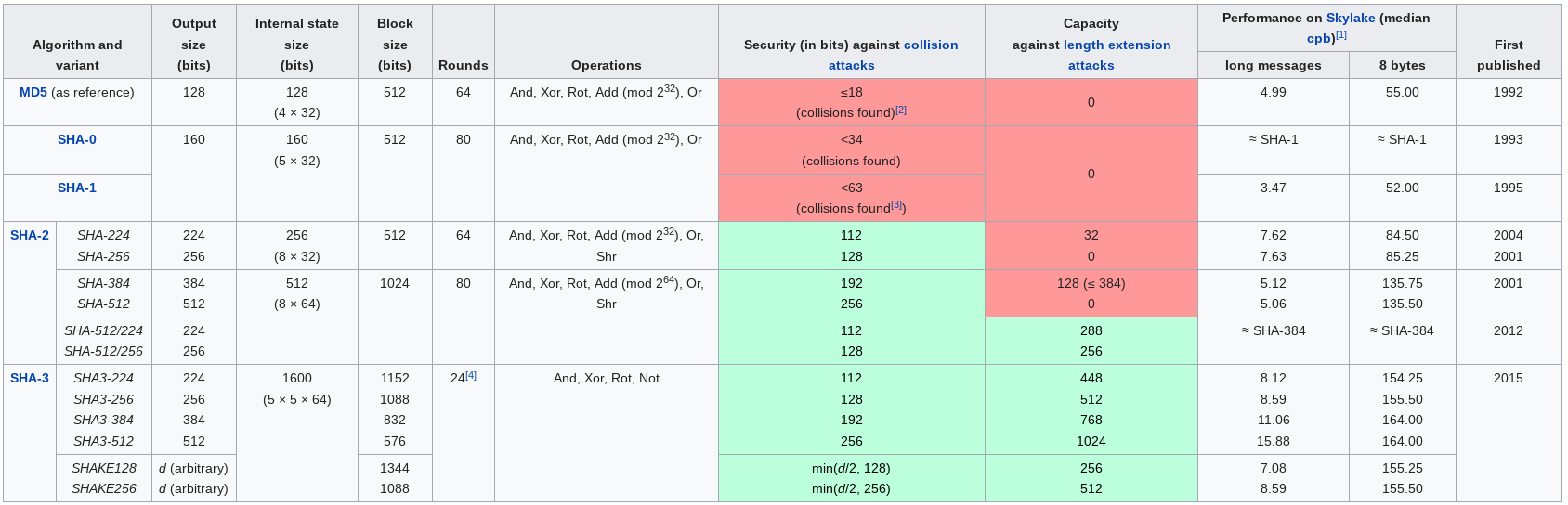Click the cpb link in Performance header

tap(1318, 38)
